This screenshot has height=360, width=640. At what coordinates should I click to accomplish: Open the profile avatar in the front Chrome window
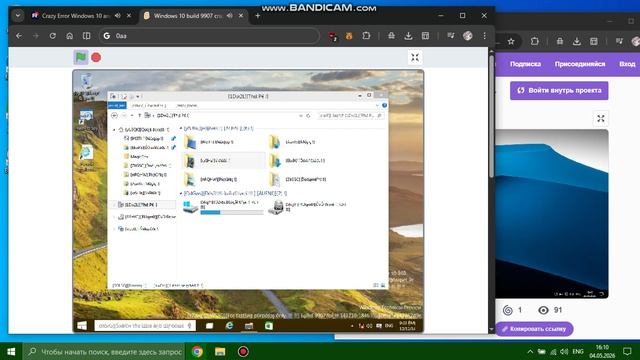[x=468, y=36]
